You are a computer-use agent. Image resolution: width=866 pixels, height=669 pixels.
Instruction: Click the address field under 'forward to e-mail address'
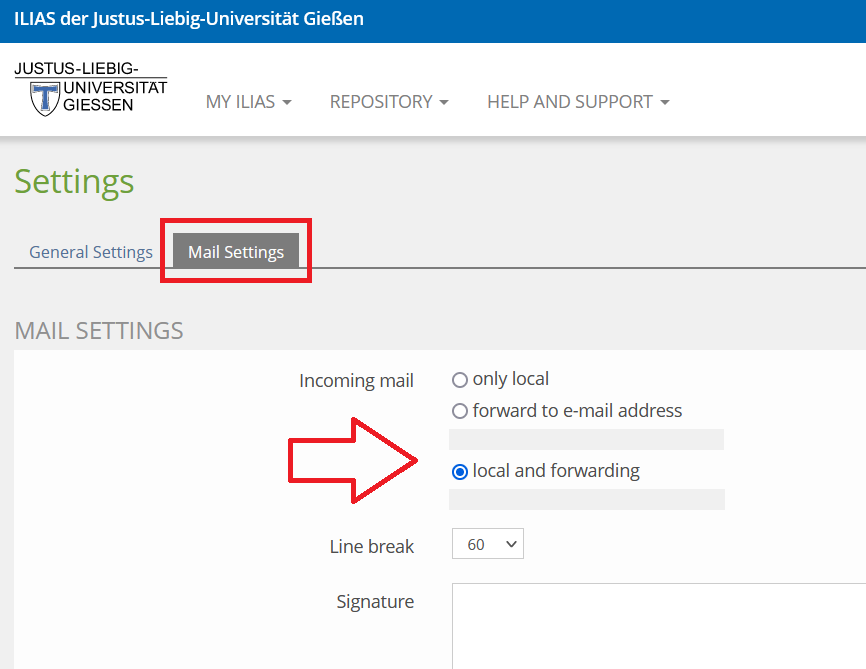[586, 440]
